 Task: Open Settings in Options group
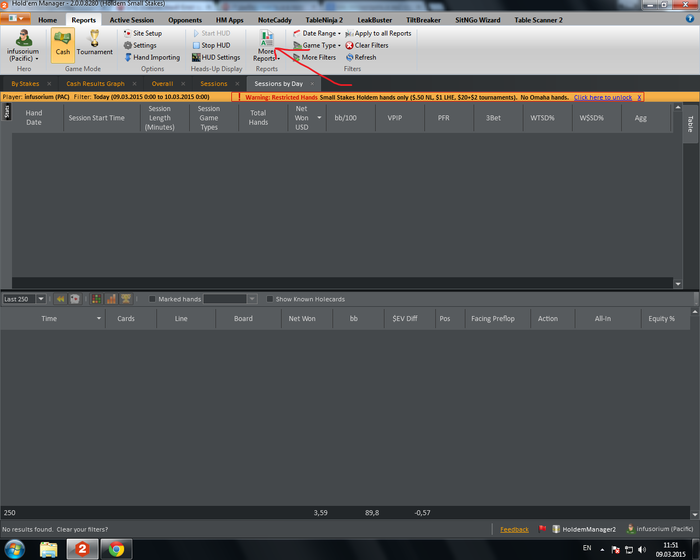(x=140, y=46)
